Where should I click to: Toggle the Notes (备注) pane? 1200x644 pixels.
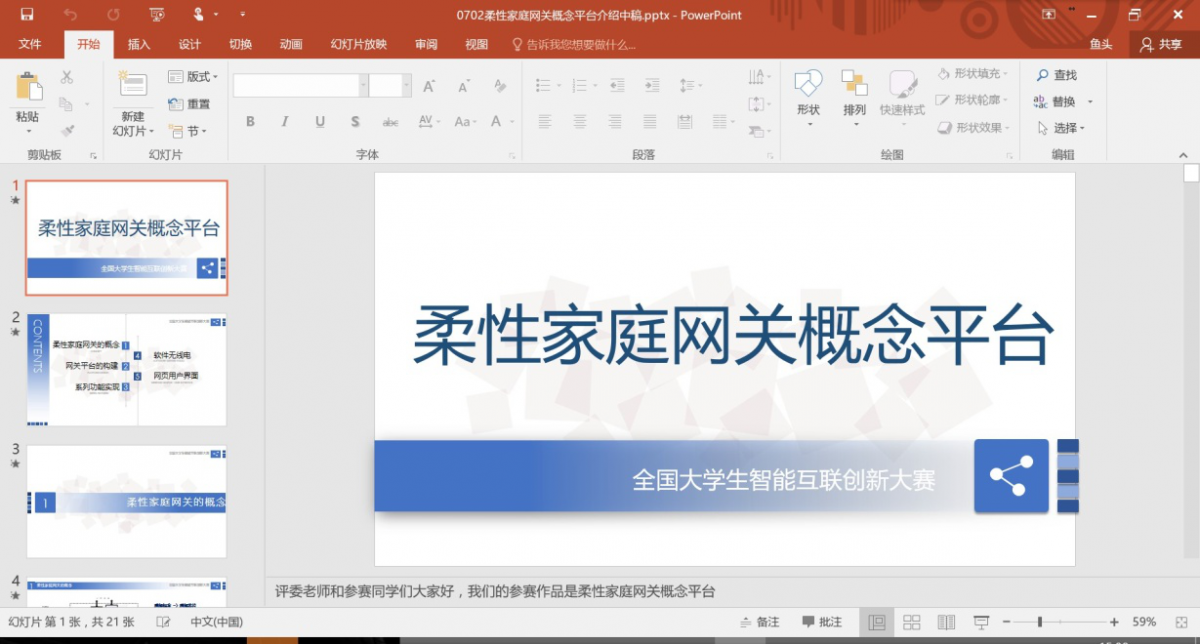click(x=757, y=622)
